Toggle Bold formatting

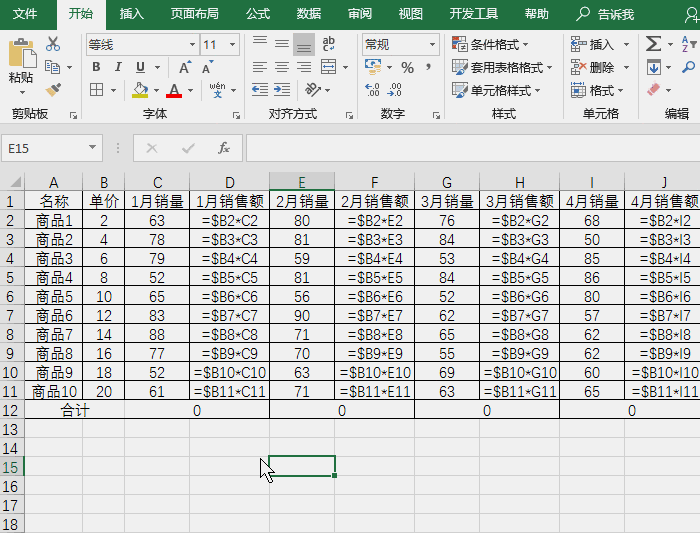click(x=96, y=67)
